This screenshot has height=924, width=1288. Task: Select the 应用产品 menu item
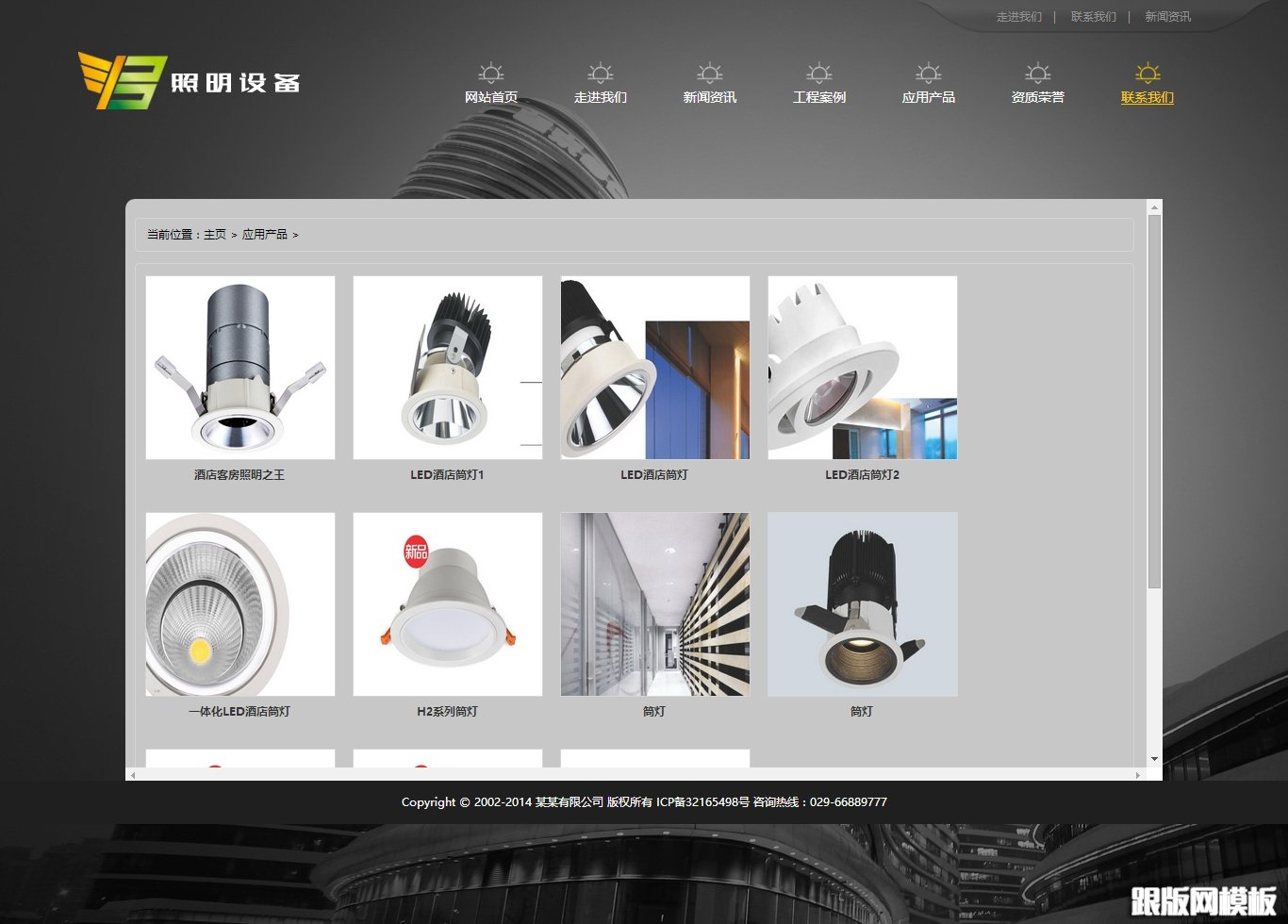click(x=929, y=97)
